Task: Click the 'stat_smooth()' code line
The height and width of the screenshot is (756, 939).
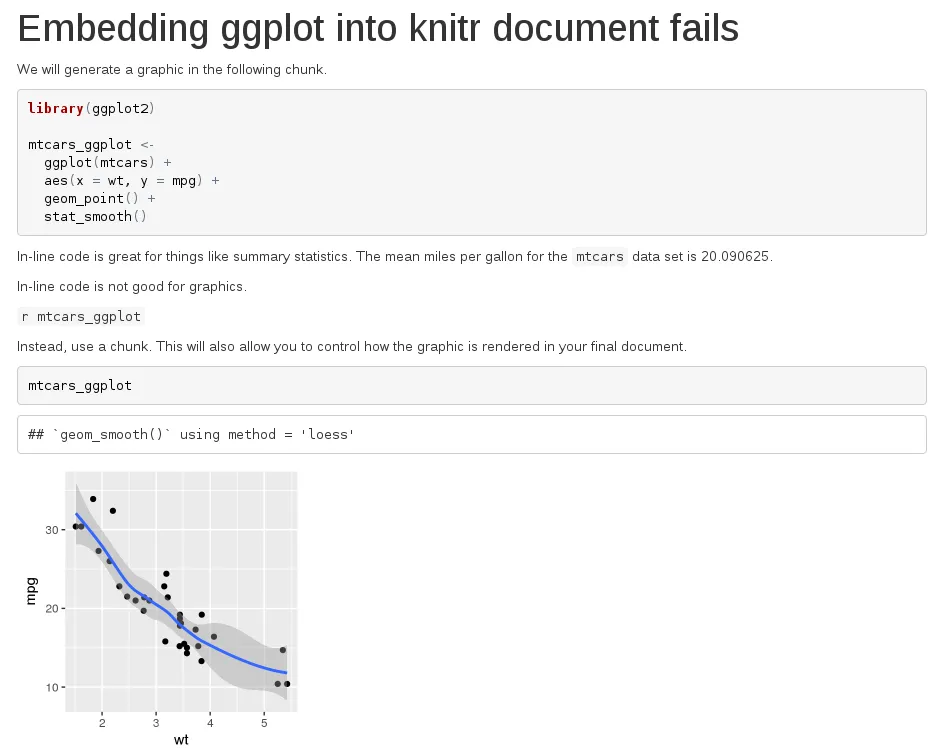Action: click(x=95, y=216)
